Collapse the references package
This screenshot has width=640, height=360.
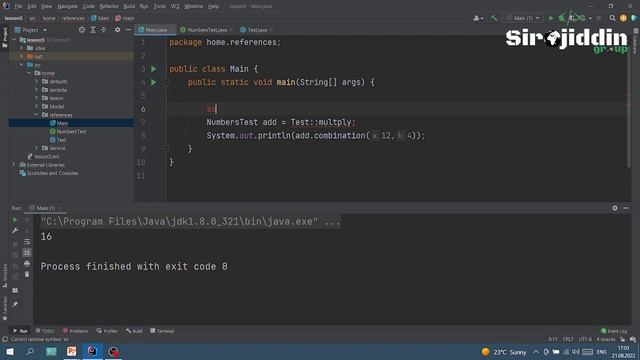pyautogui.click(x=36, y=115)
